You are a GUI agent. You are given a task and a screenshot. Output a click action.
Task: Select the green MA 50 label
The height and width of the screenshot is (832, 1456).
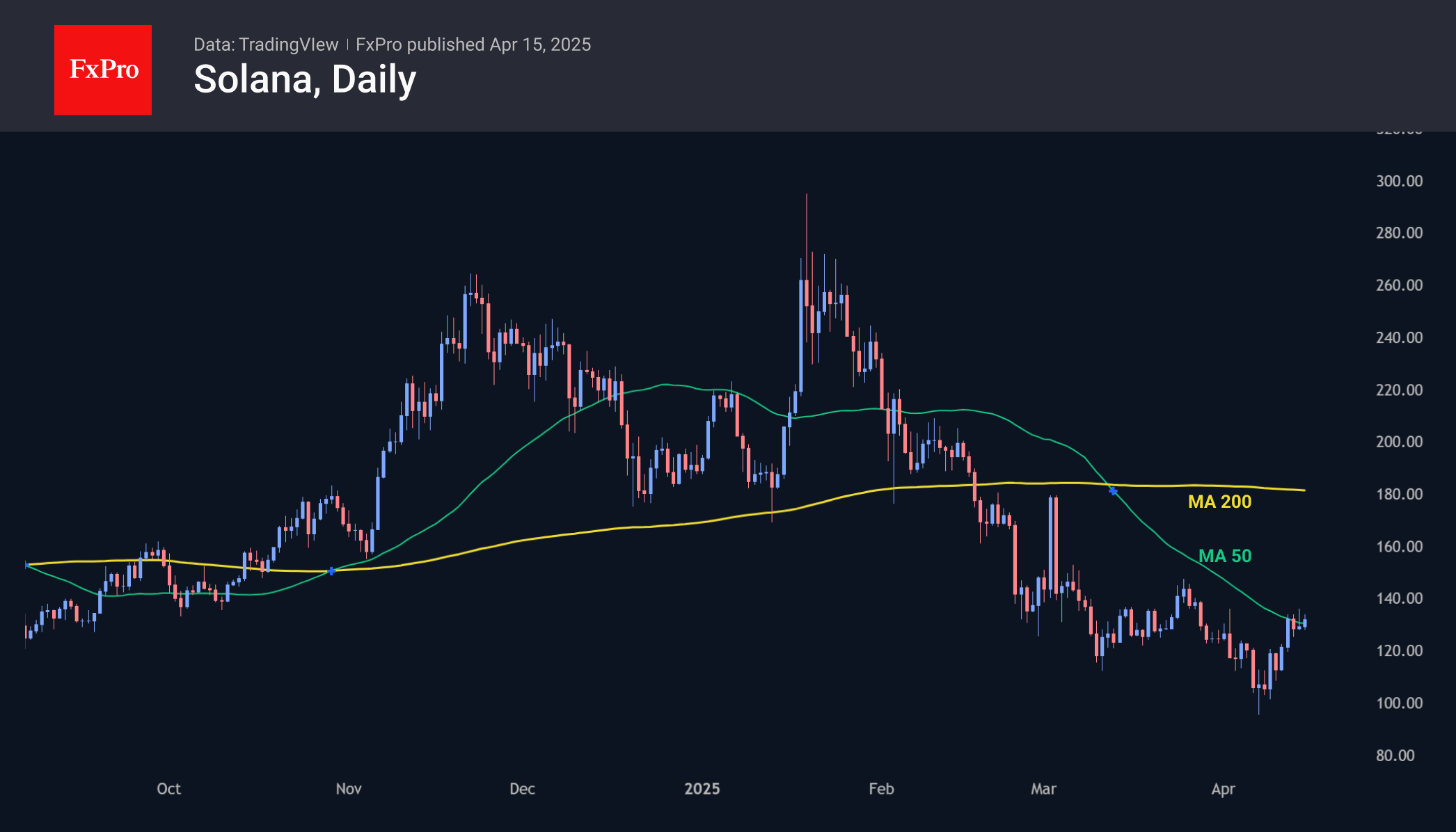[x=1225, y=556]
